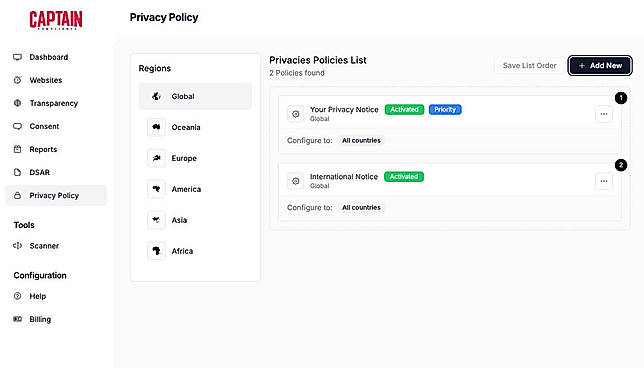Click the Oceania region map icon
The image size is (644, 368).
(156, 127)
